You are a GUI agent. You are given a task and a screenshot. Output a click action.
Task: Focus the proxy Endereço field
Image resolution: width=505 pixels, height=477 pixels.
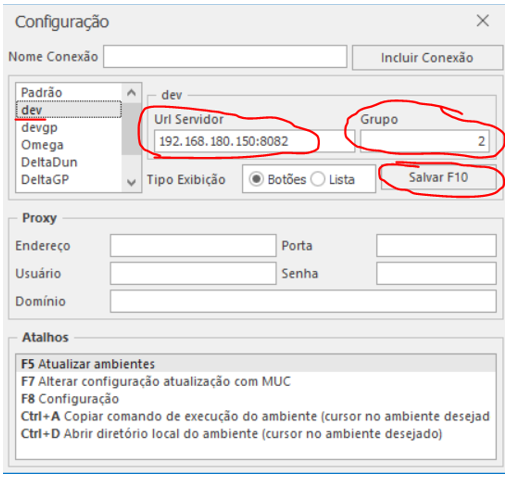pos(193,246)
